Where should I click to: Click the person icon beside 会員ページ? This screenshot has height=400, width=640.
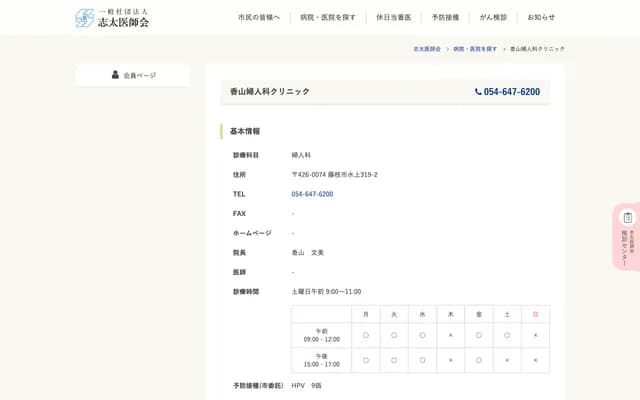115,75
